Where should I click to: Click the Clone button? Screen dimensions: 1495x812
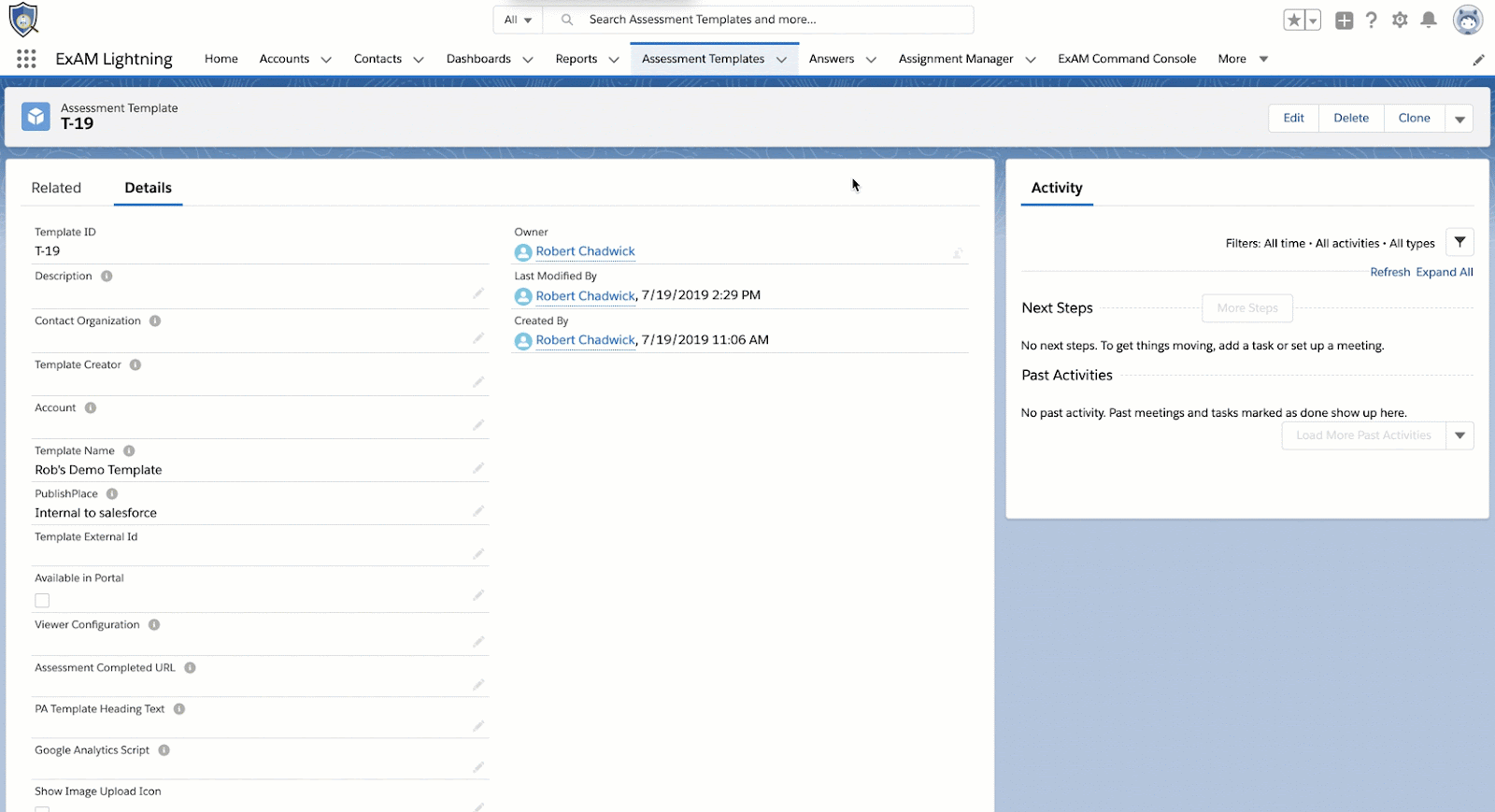click(x=1414, y=119)
